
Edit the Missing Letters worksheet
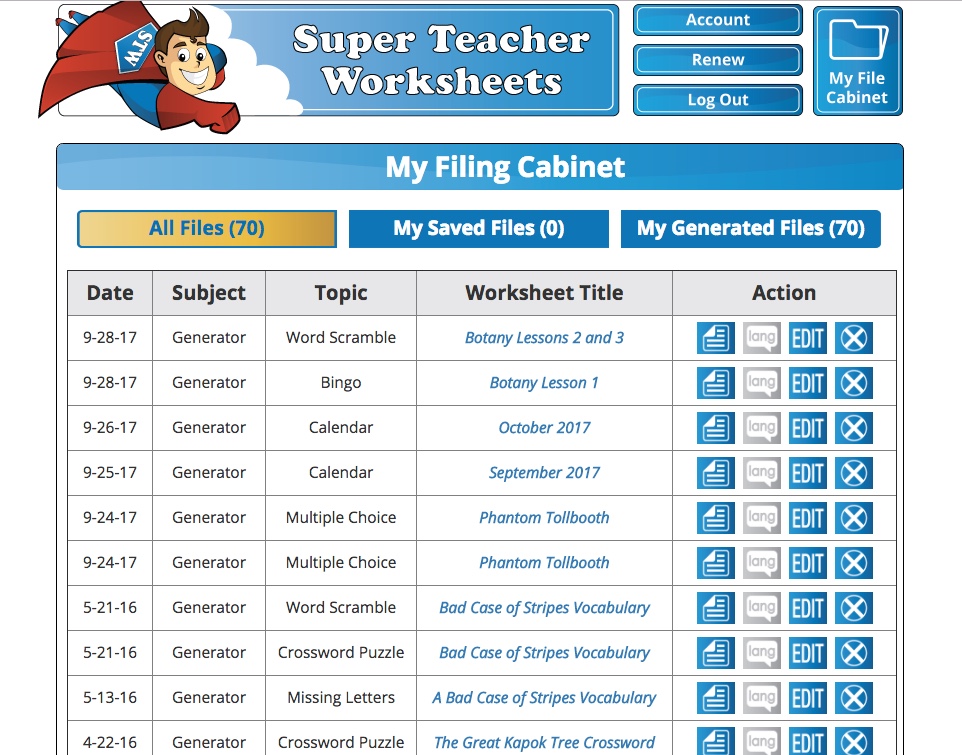(x=807, y=698)
